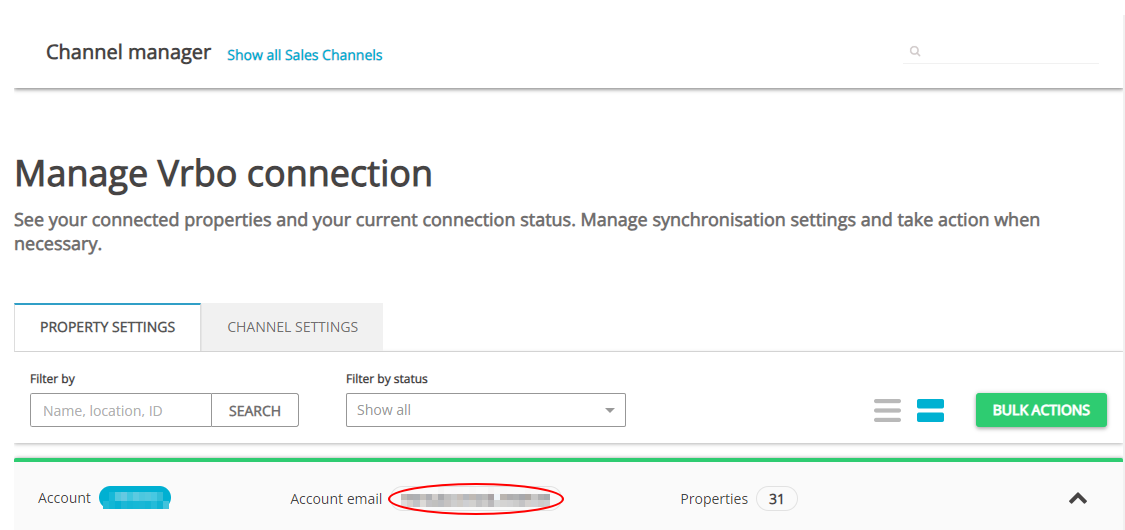
Task: Click the Account email label
Action: click(336, 499)
